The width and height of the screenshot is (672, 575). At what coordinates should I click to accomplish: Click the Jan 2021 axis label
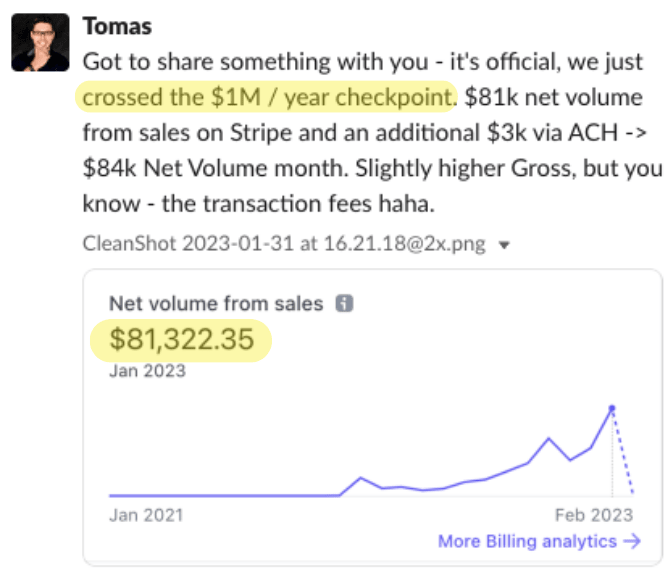(x=146, y=515)
